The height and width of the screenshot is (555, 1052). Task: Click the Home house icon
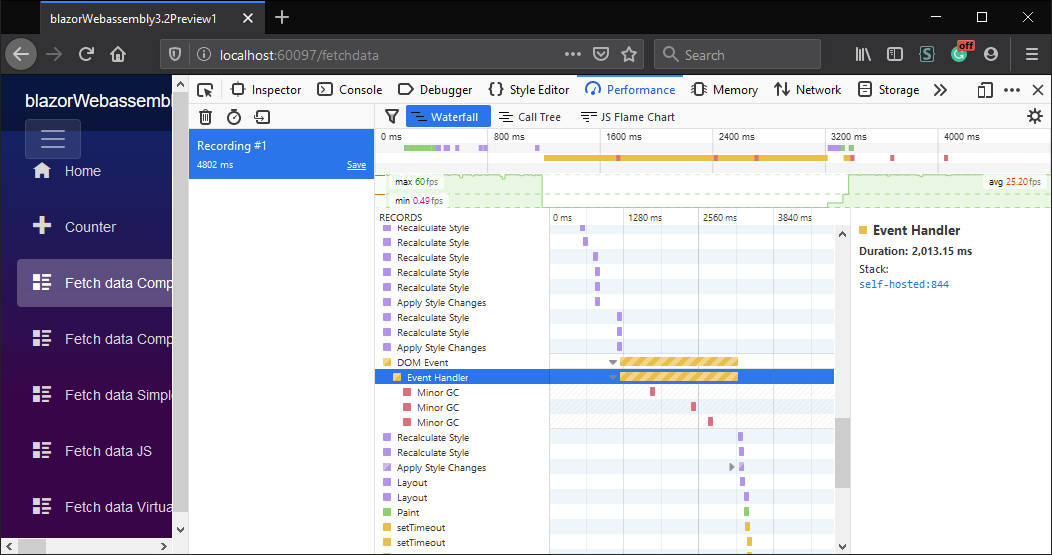tap(42, 170)
